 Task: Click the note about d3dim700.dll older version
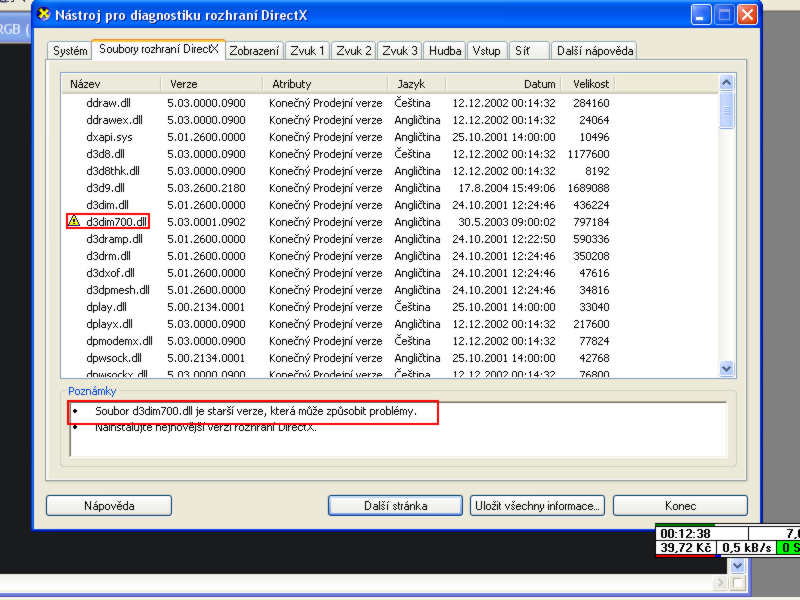tap(256, 411)
